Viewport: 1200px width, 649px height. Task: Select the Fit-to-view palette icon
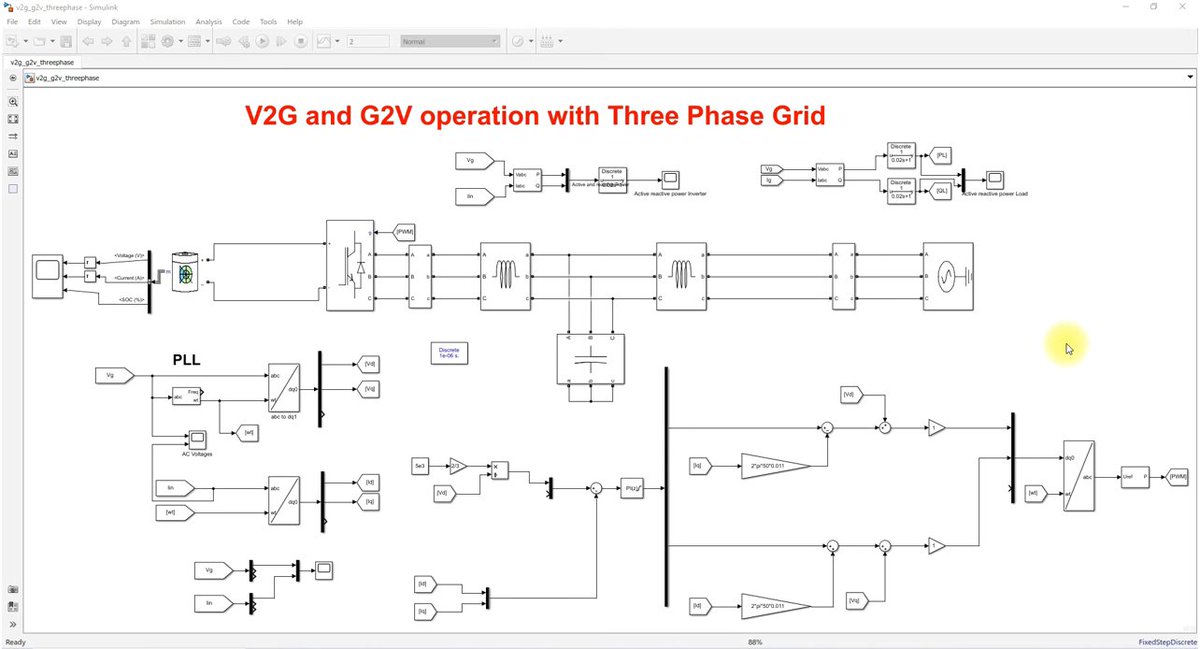tap(13, 119)
